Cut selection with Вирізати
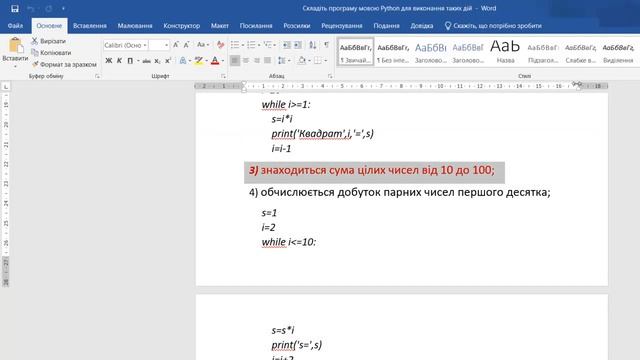 49,41
